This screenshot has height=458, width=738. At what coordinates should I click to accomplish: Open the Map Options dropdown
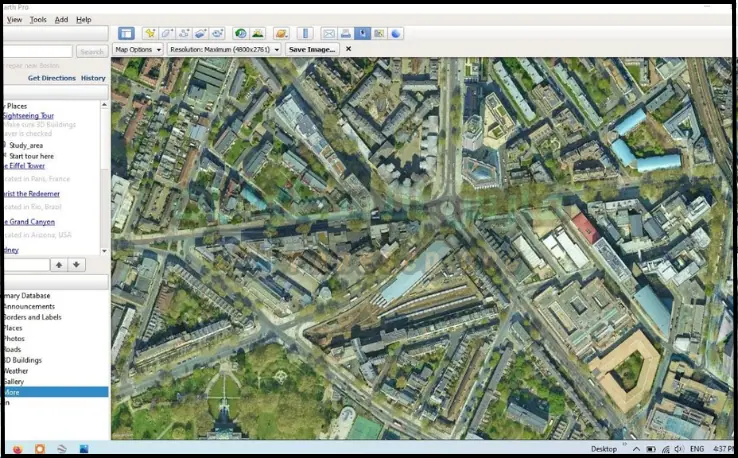tap(137, 49)
